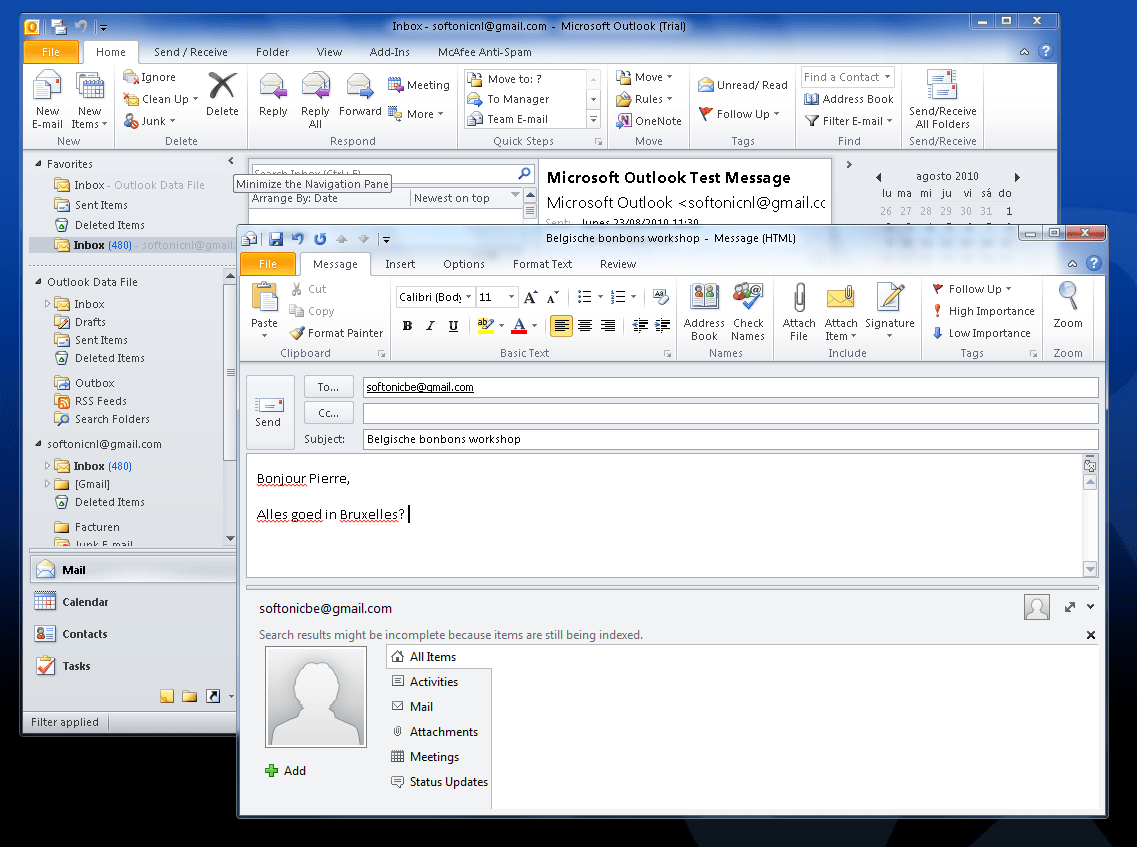This screenshot has height=847, width=1137.
Task: Click the Clear Formatting icon
Action: coord(661,297)
